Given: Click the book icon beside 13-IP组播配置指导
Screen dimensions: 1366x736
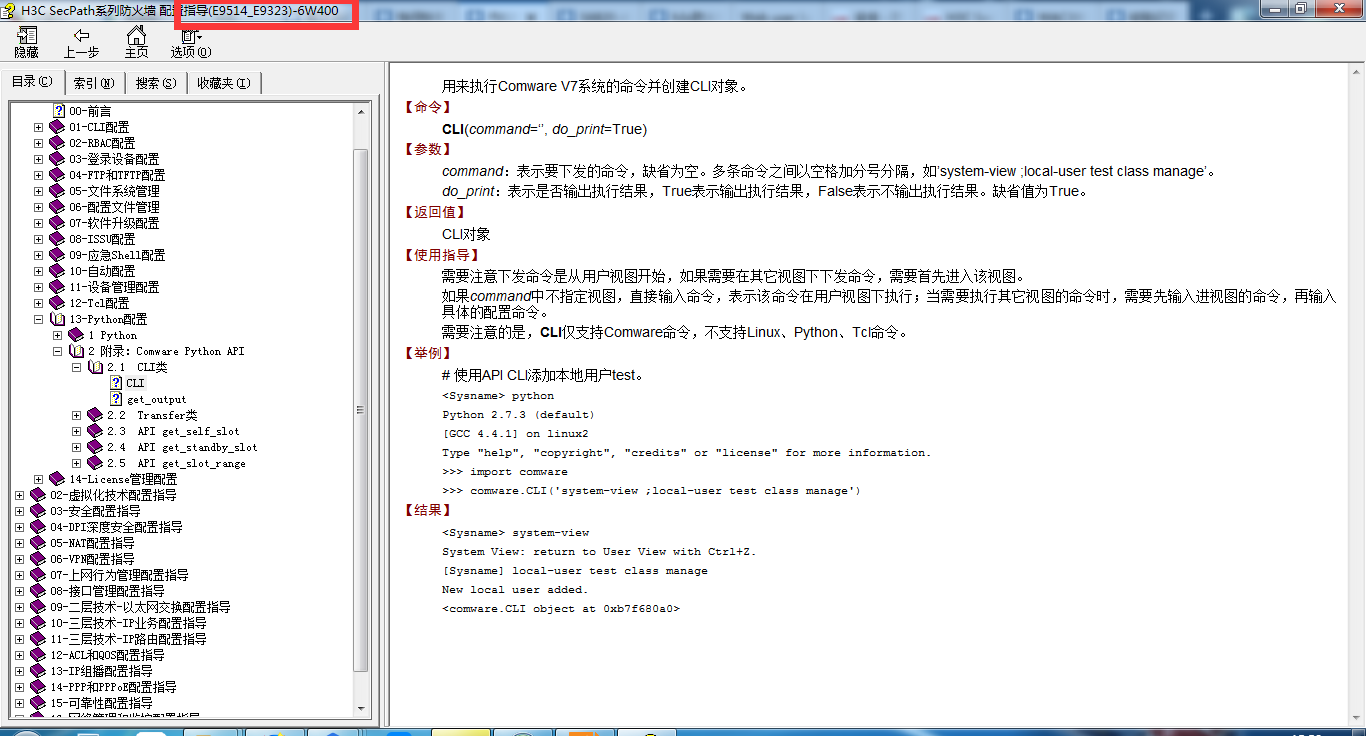Looking at the screenshot, I should point(38,671).
